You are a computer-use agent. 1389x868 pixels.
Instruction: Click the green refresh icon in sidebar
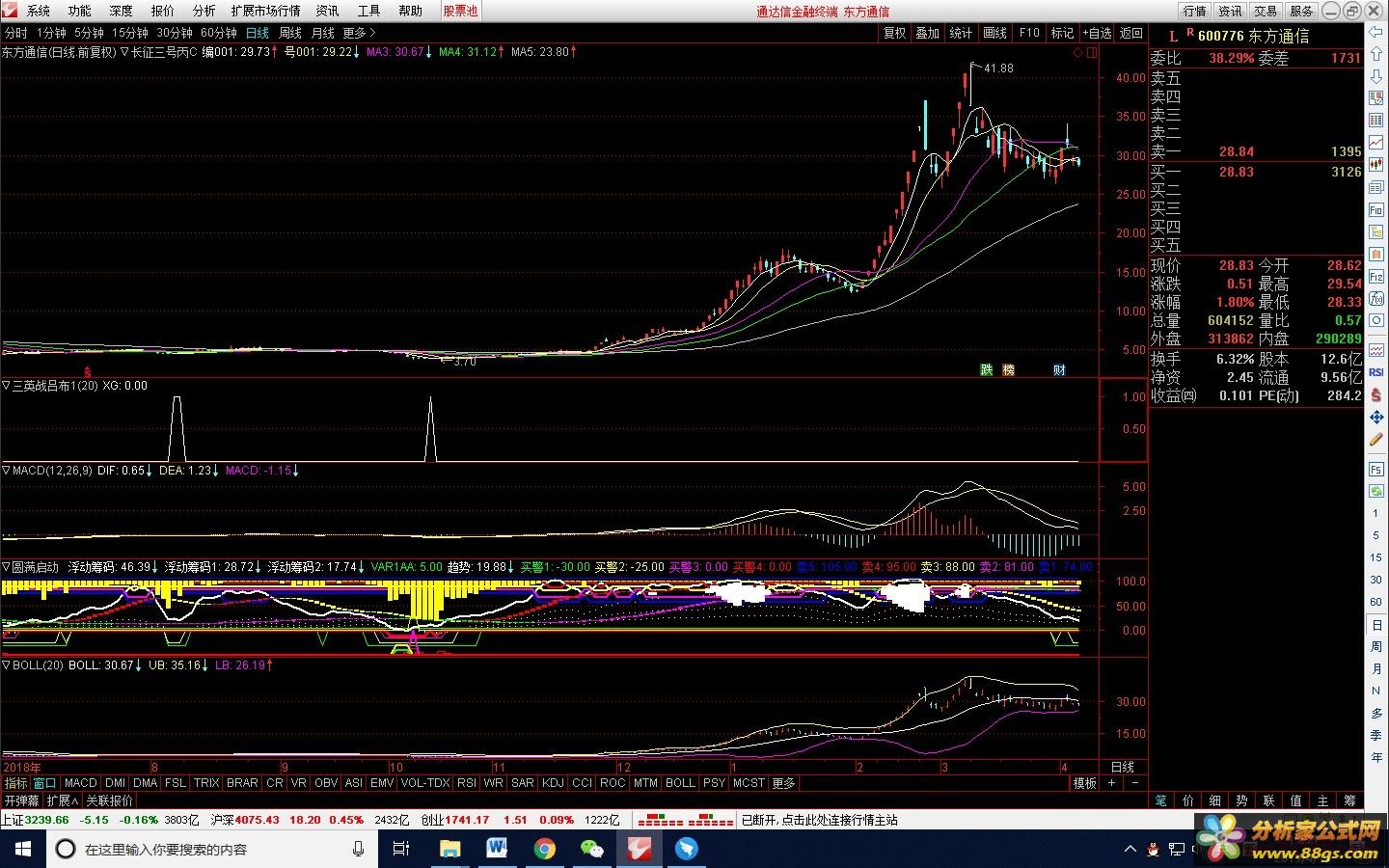(x=1376, y=492)
